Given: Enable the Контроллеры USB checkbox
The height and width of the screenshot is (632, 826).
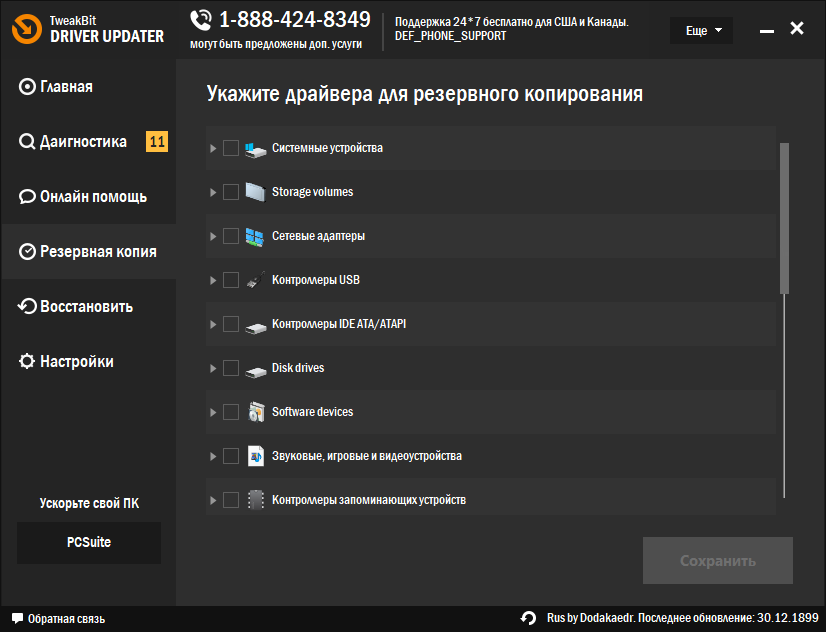Looking at the screenshot, I should point(231,280).
